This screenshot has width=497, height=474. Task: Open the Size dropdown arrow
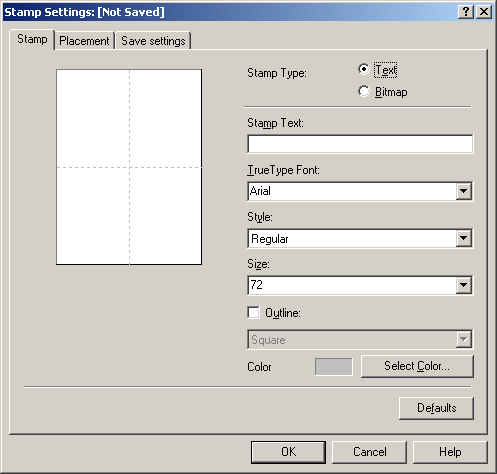click(x=463, y=285)
